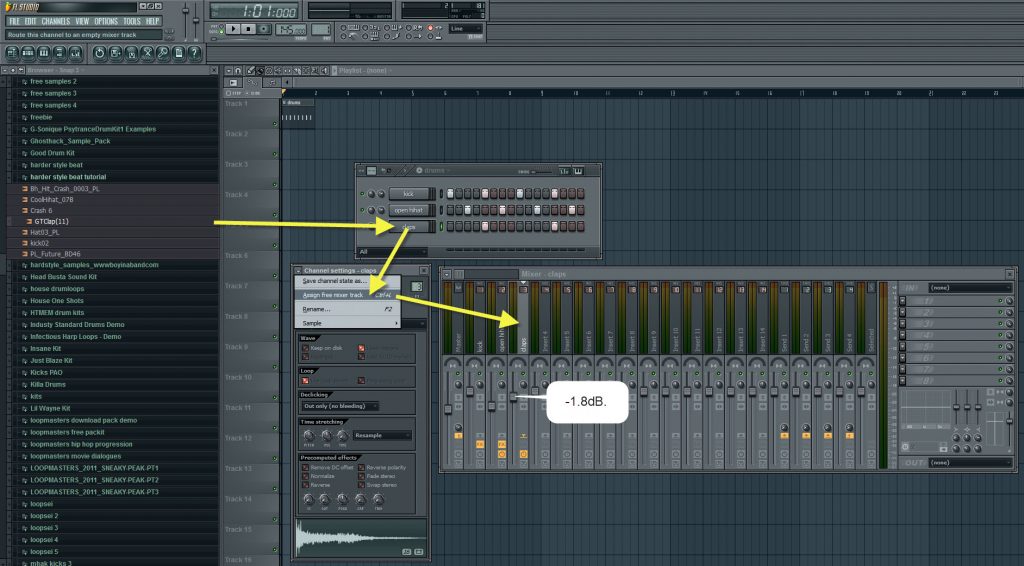Click the one-click audio recording icon
This screenshot has height=566, width=1024.
[x=147, y=53]
